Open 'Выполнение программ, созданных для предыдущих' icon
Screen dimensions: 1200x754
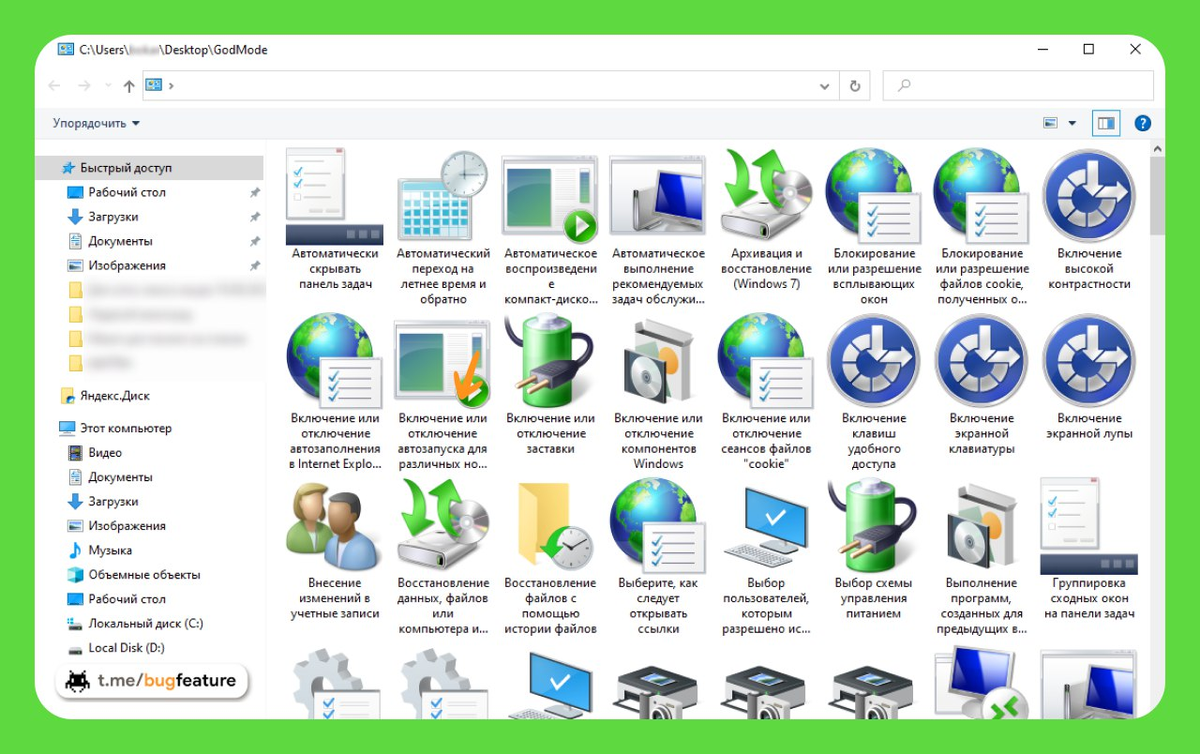pos(982,527)
